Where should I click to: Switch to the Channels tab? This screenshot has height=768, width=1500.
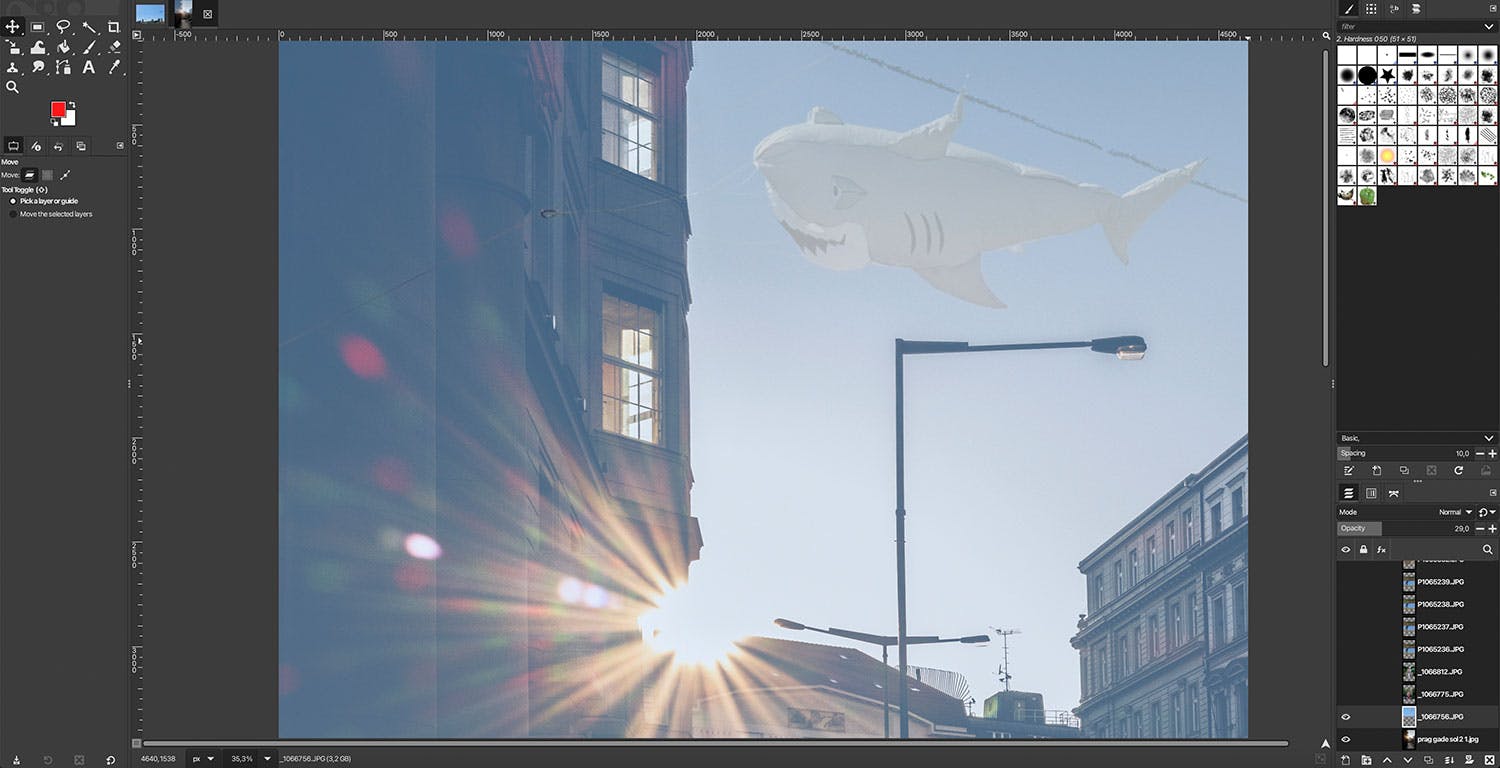[1371, 493]
